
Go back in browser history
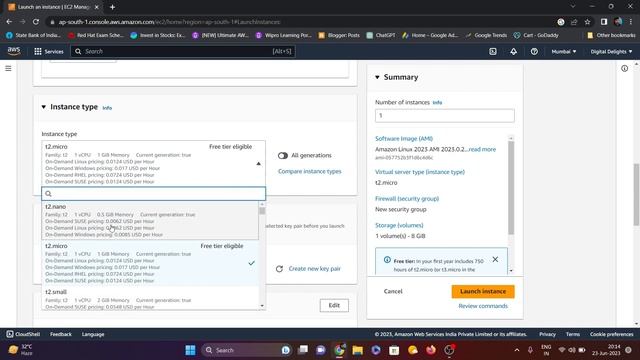(9, 22)
